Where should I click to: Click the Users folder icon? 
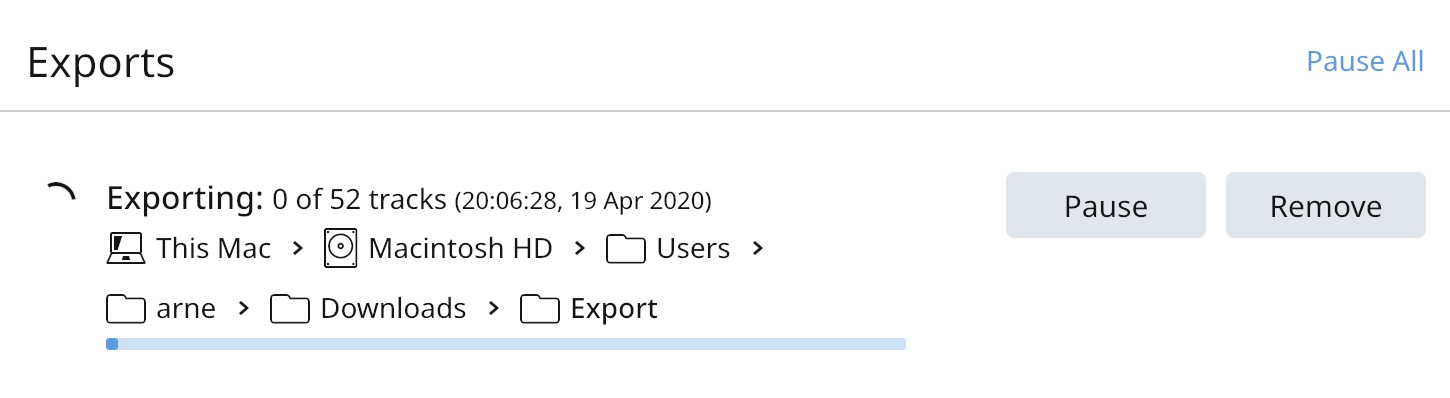point(626,249)
